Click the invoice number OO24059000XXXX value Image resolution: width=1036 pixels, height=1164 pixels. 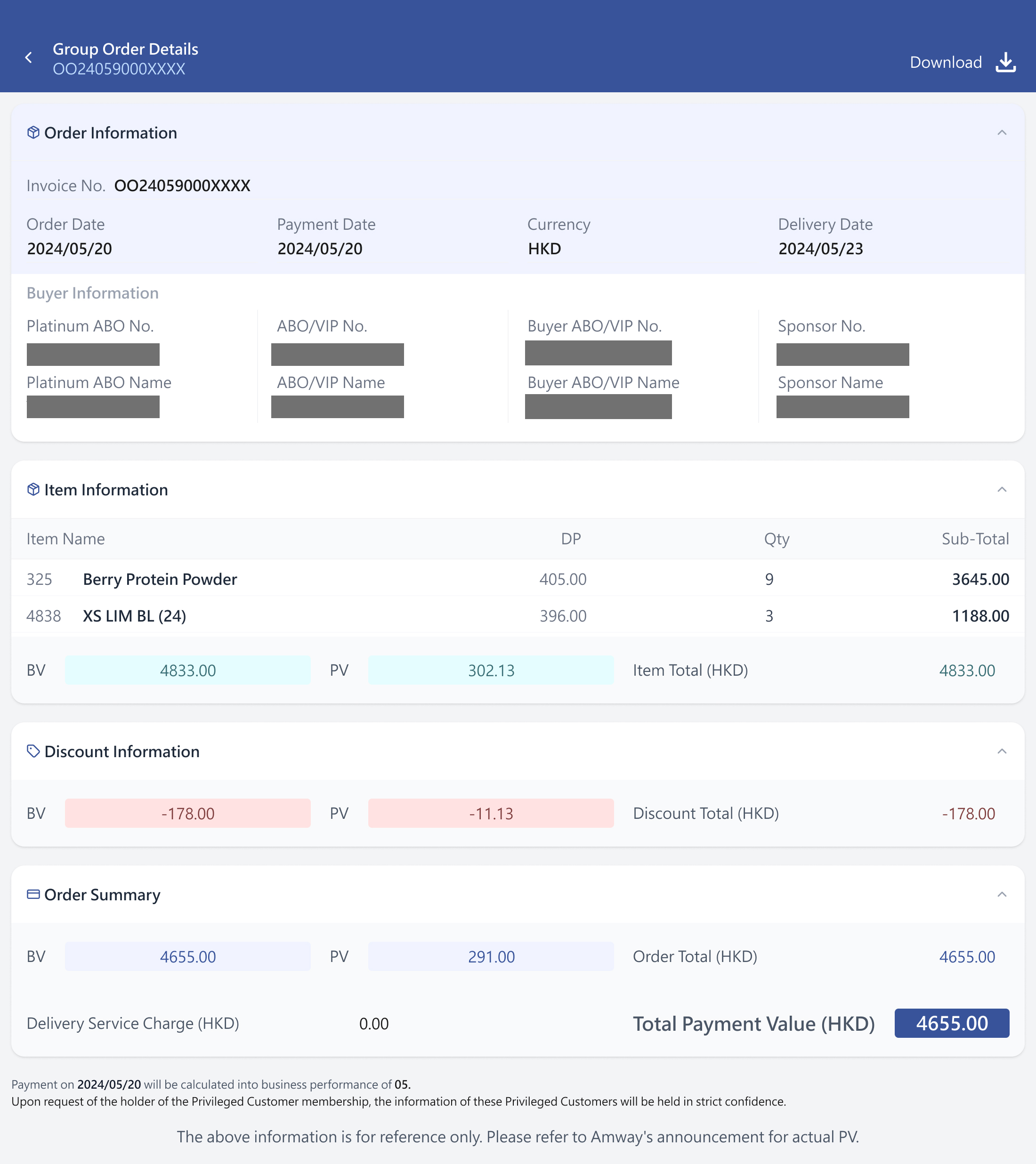[182, 186]
